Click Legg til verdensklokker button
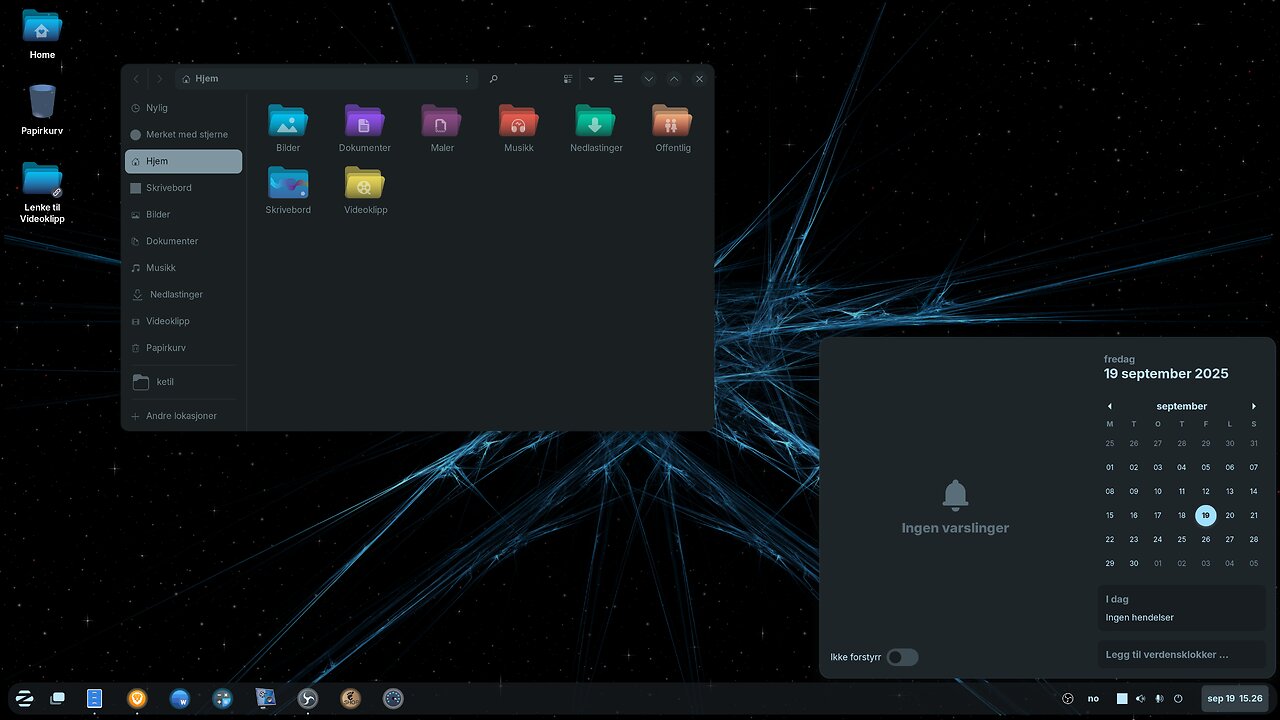Viewport: 1280px width, 720px height. (x=1181, y=654)
